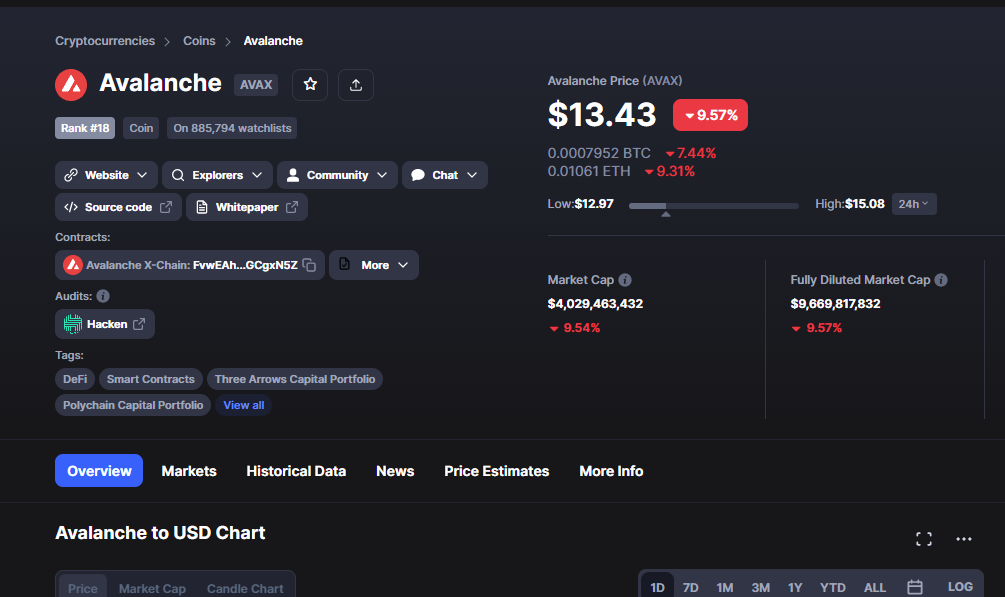
Task: Open the calendar date range icon
Action: pos(915,587)
